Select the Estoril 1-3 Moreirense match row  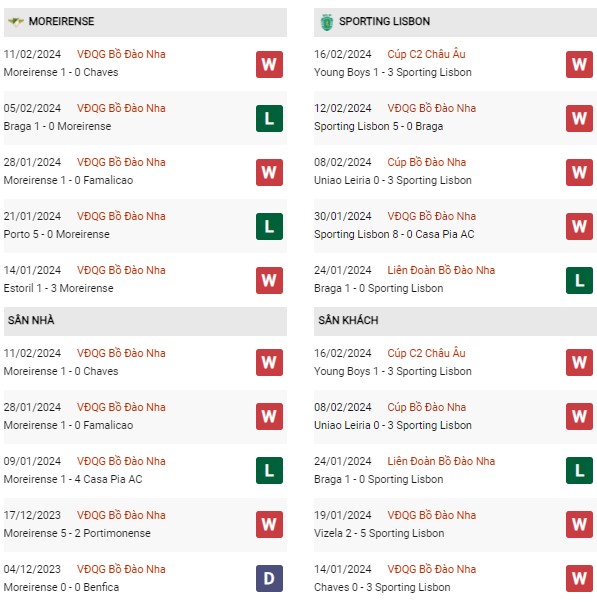(x=145, y=280)
